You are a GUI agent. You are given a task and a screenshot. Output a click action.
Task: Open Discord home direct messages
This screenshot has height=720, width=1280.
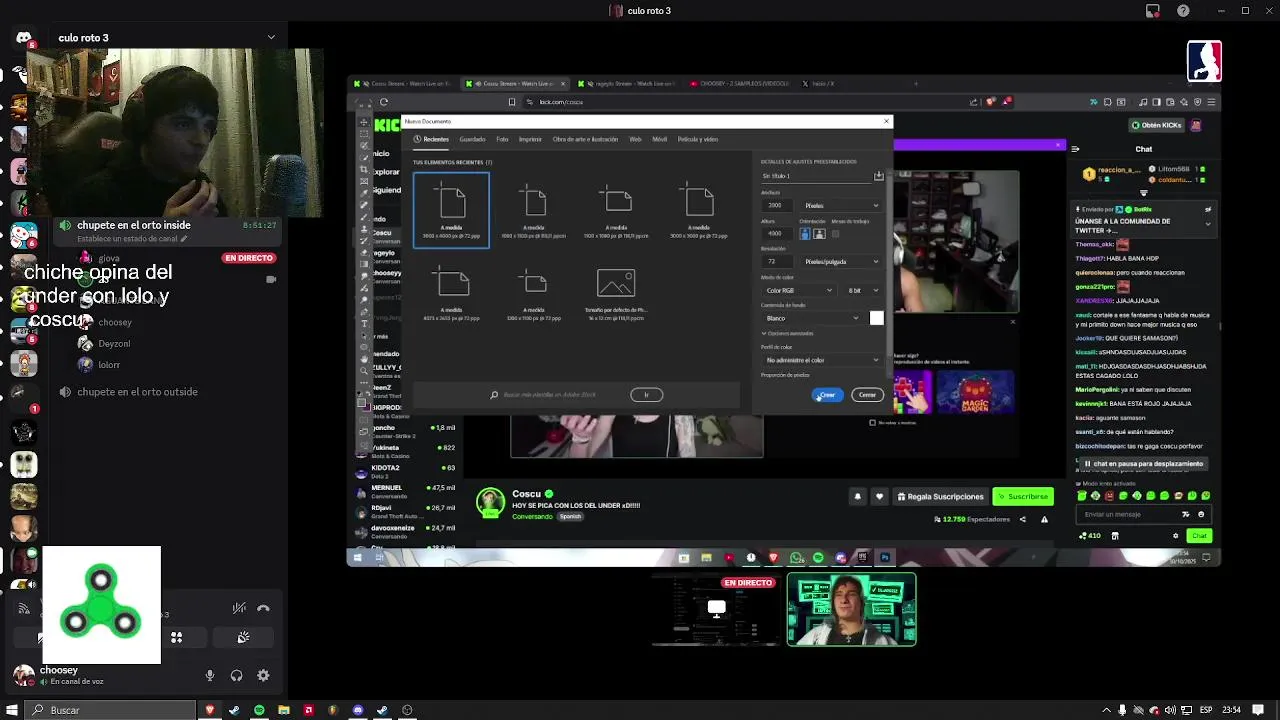click(x=23, y=38)
